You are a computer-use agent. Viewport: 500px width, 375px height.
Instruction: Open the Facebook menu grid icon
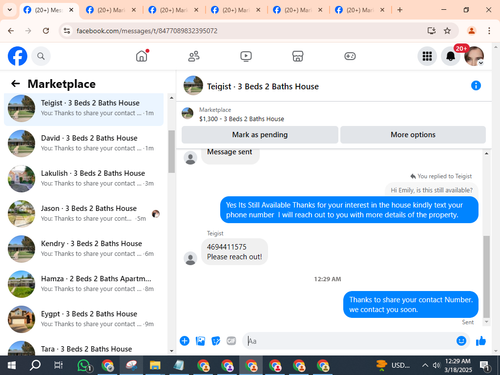tap(427, 56)
